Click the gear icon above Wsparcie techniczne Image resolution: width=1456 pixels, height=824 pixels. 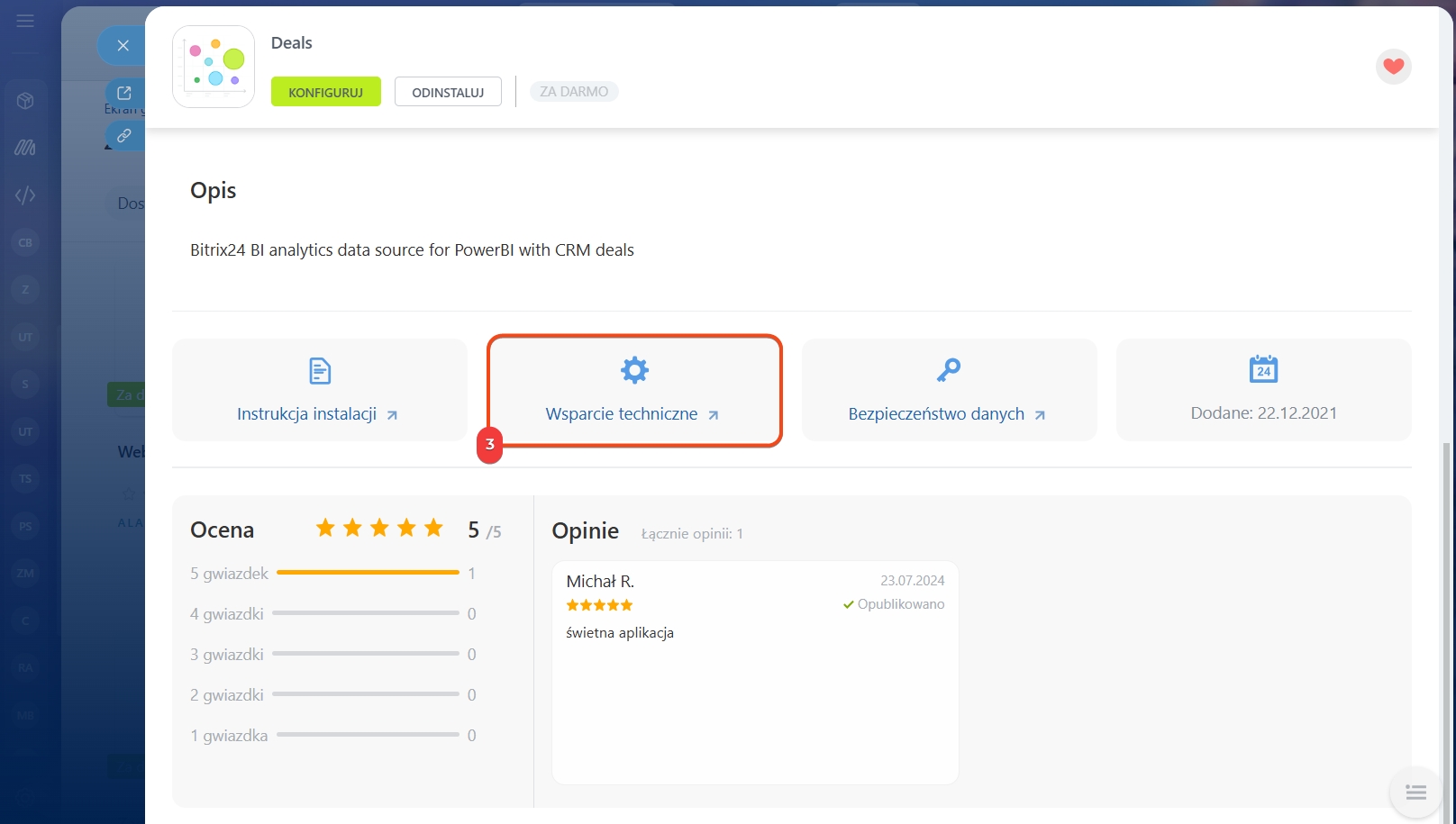point(634,370)
